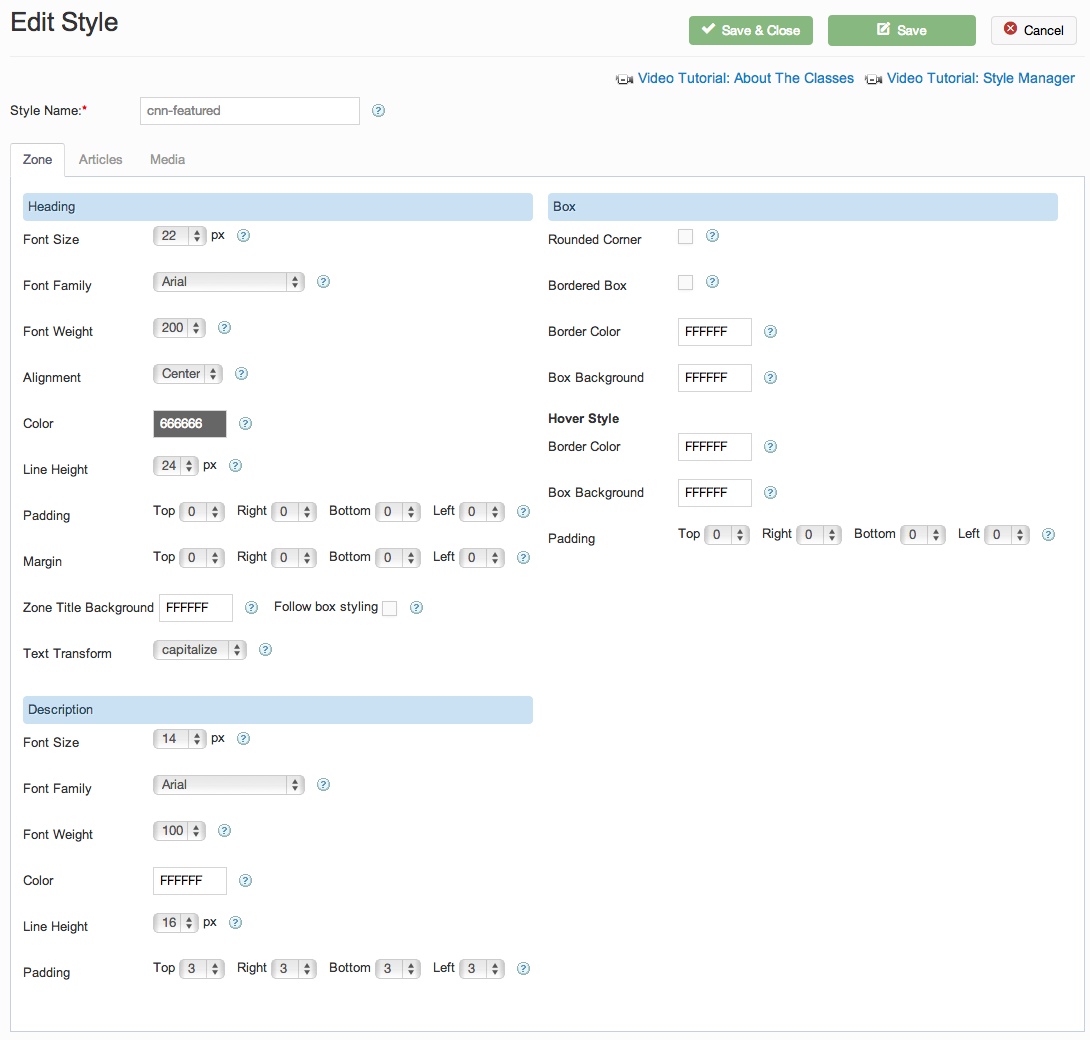The width and height of the screenshot is (1090, 1040).
Task: Cancel editing the style
Action: point(1034,31)
